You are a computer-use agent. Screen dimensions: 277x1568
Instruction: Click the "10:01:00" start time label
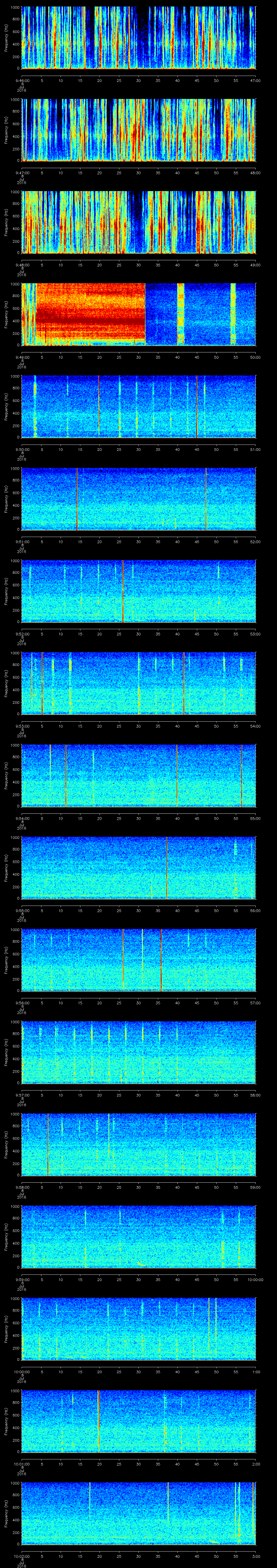(22, 1463)
